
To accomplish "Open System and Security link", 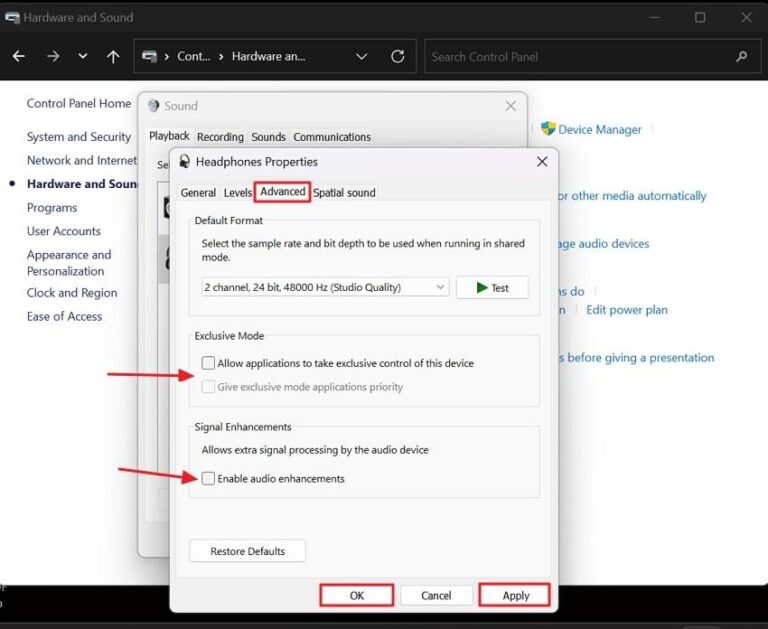I will 79,137.
